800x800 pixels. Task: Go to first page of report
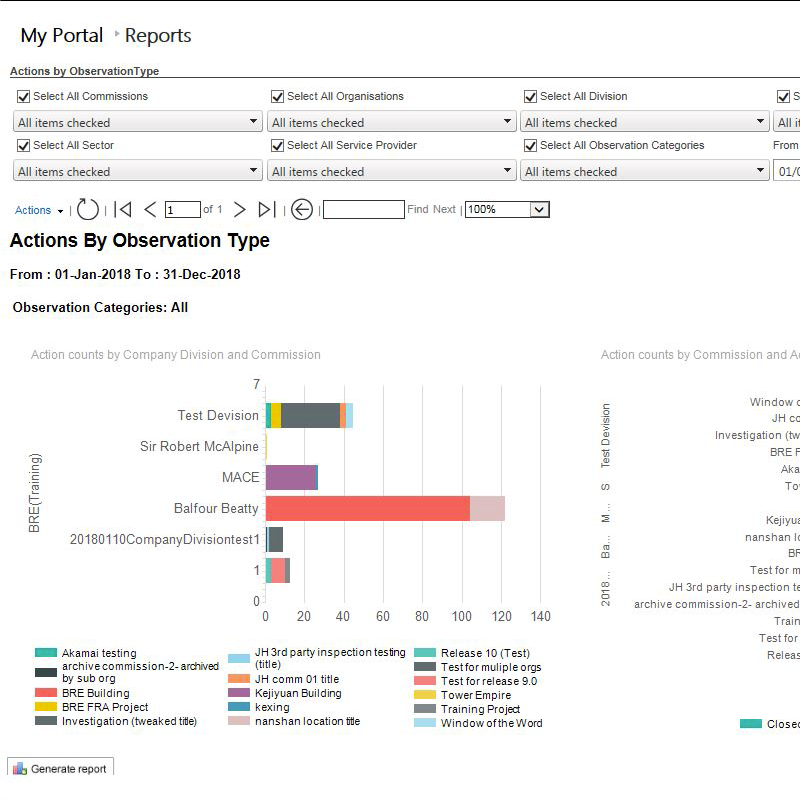pyautogui.click(x=123, y=210)
